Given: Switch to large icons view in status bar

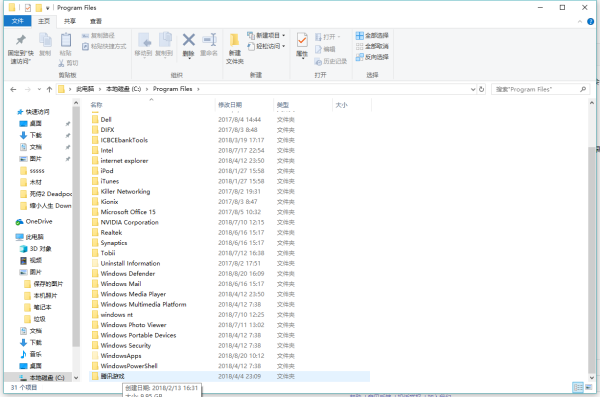Looking at the screenshot, I should coord(589,387).
